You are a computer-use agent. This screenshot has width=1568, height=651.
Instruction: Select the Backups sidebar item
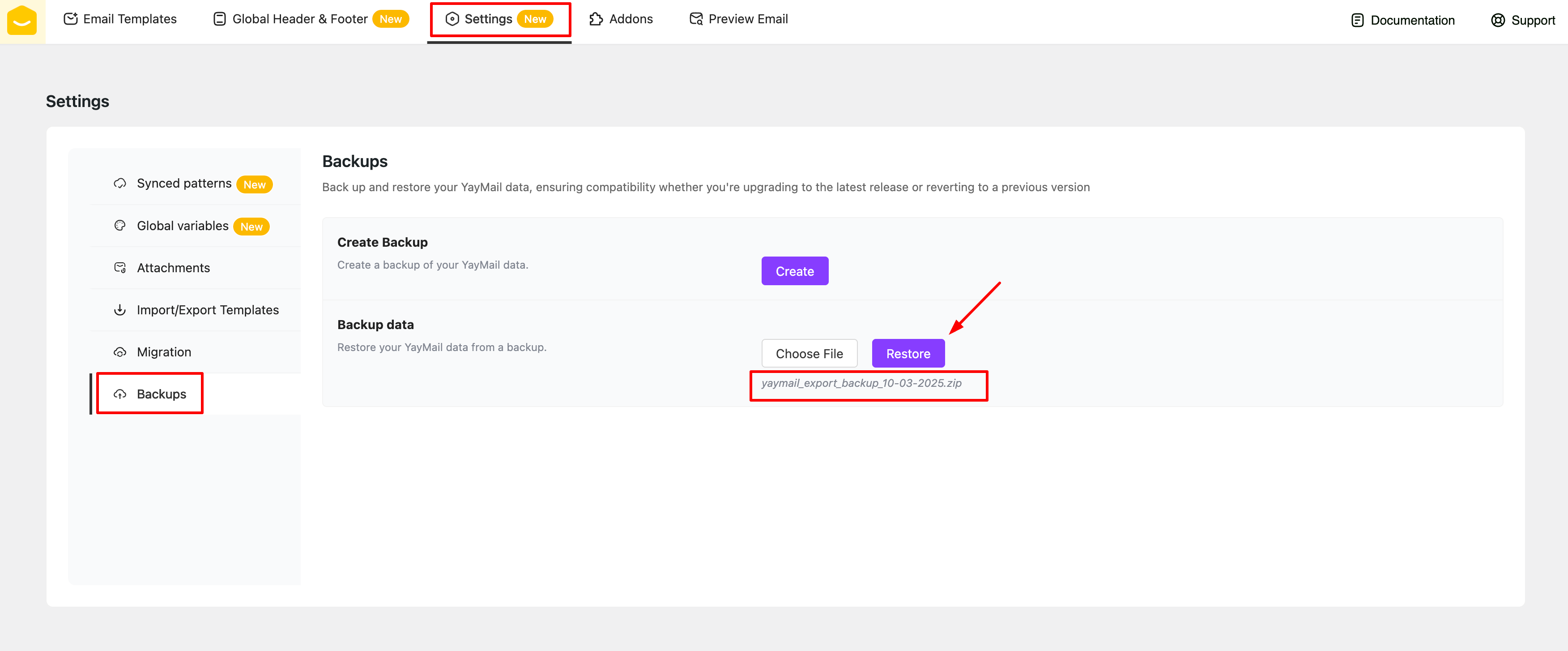[x=161, y=394]
